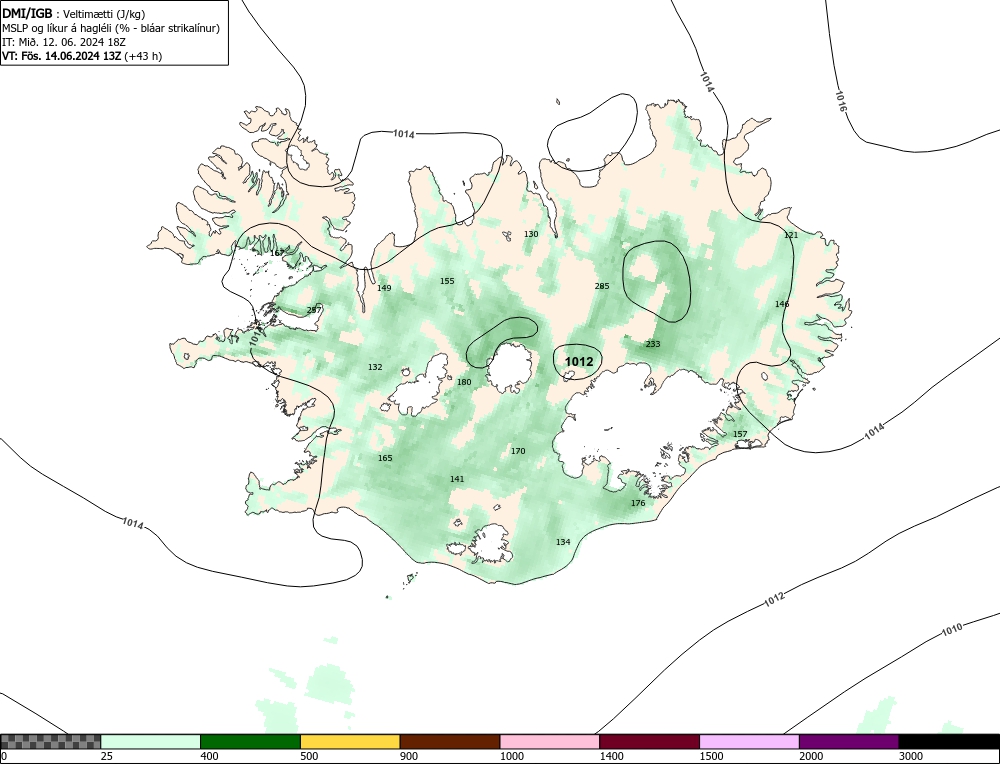The height and width of the screenshot is (764, 1000).
Task: Select the map value 149
Action: tap(384, 288)
